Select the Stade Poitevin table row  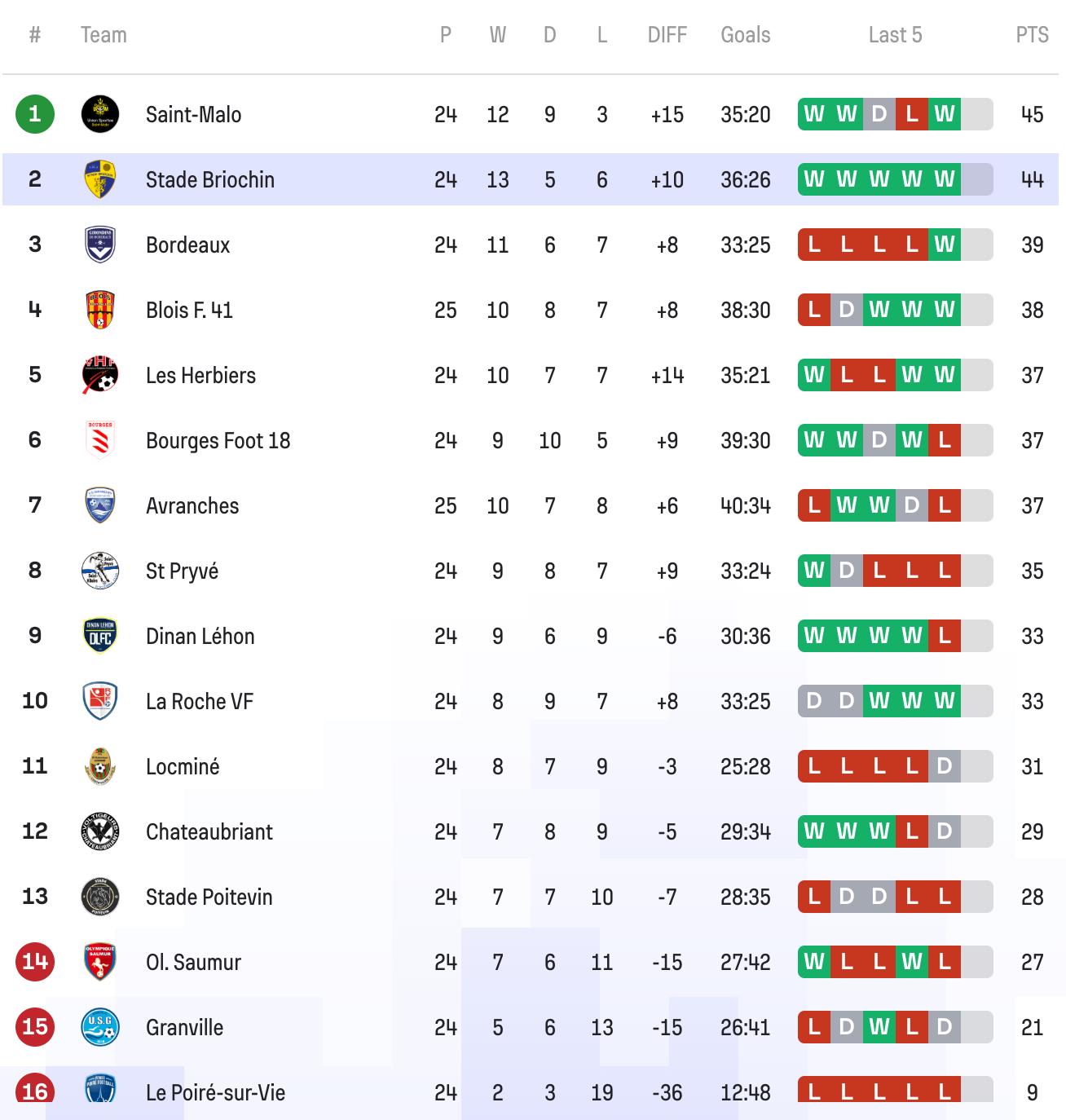[x=531, y=897]
